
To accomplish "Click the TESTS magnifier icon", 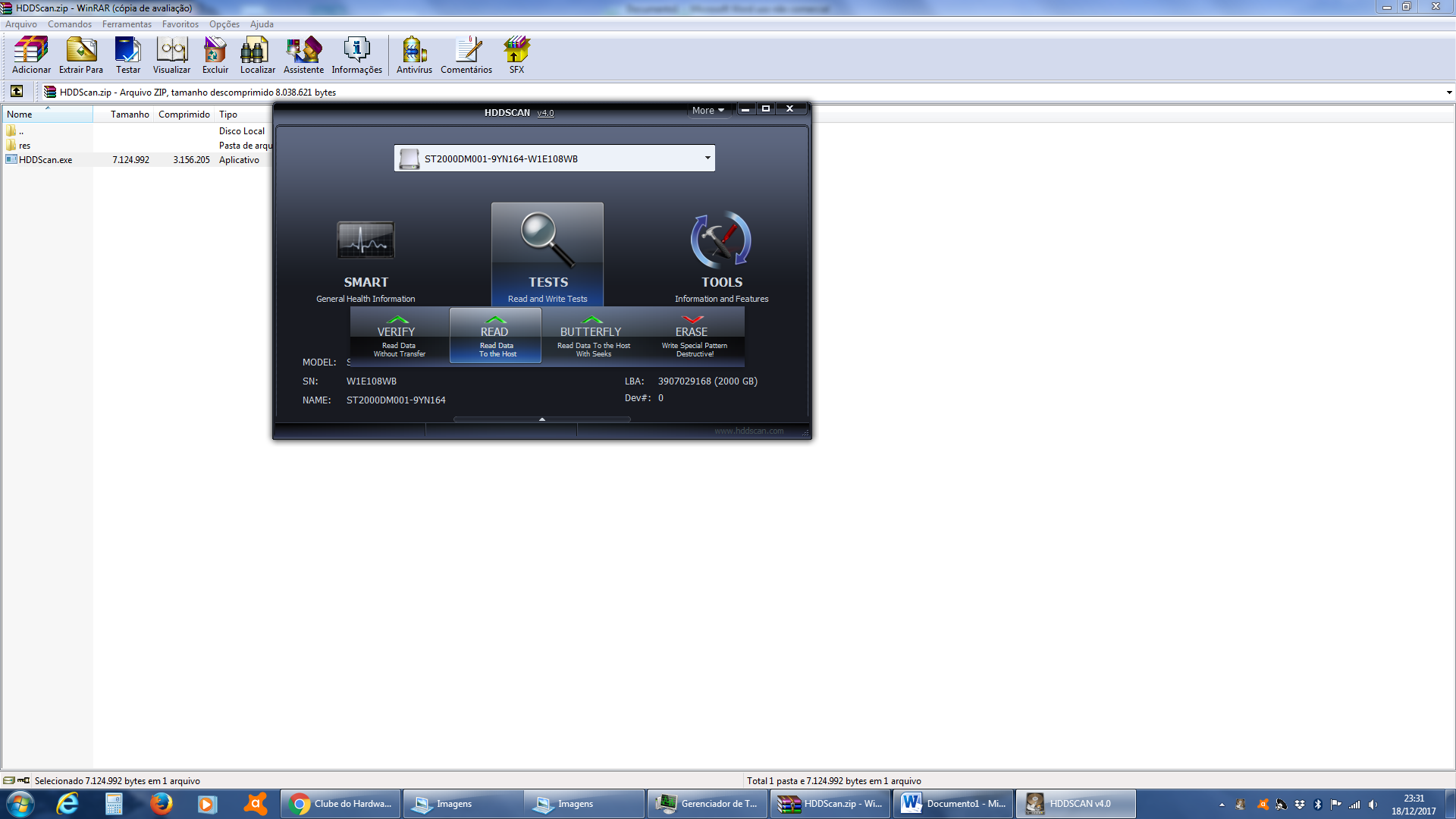I will [548, 254].
